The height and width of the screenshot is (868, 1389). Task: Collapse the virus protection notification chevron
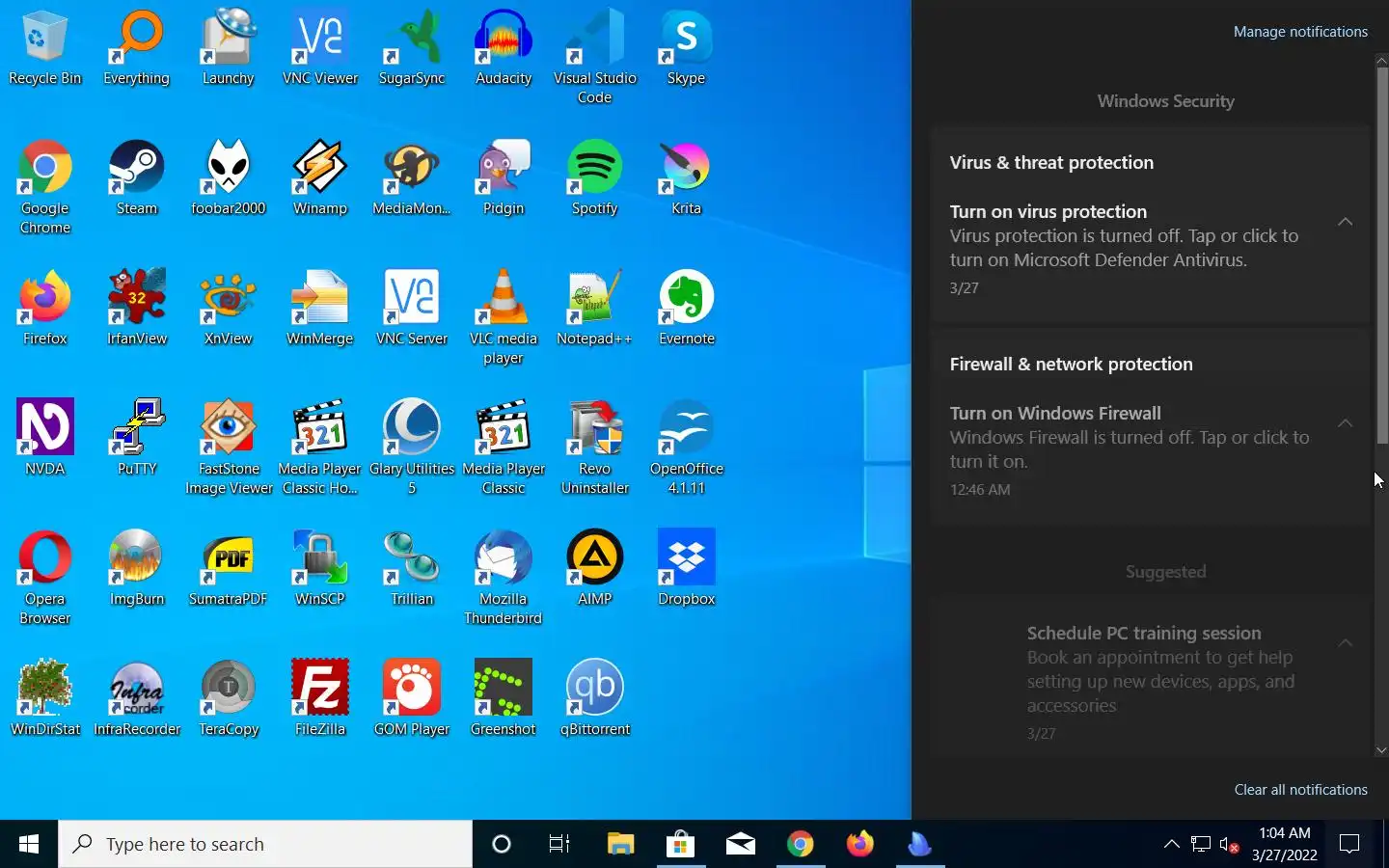click(x=1345, y=222)
